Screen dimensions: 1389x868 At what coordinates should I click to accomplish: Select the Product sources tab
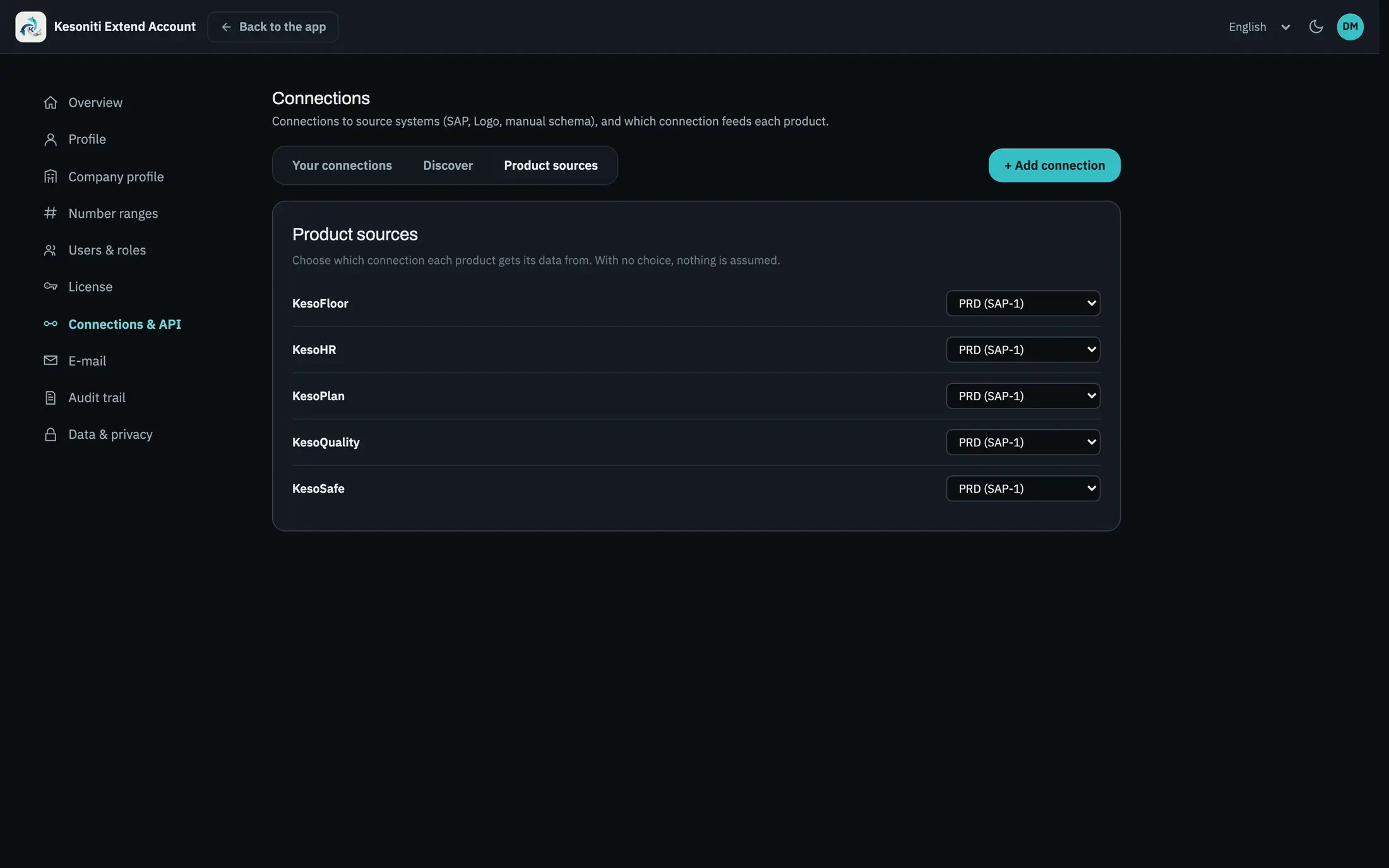[x=551, y=165]
